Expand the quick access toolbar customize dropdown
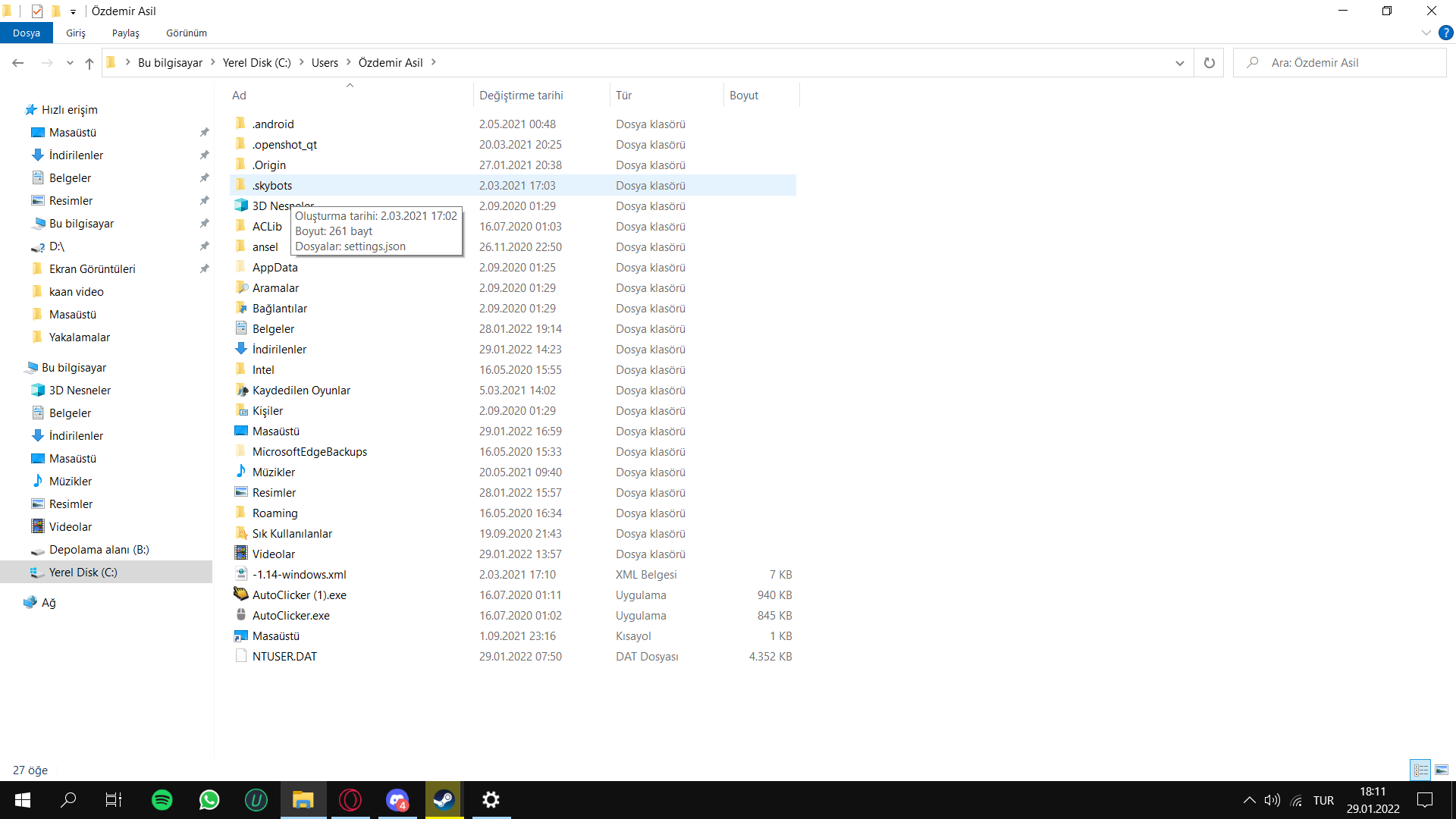1456x819 pixels. click(x=73, y=11)
